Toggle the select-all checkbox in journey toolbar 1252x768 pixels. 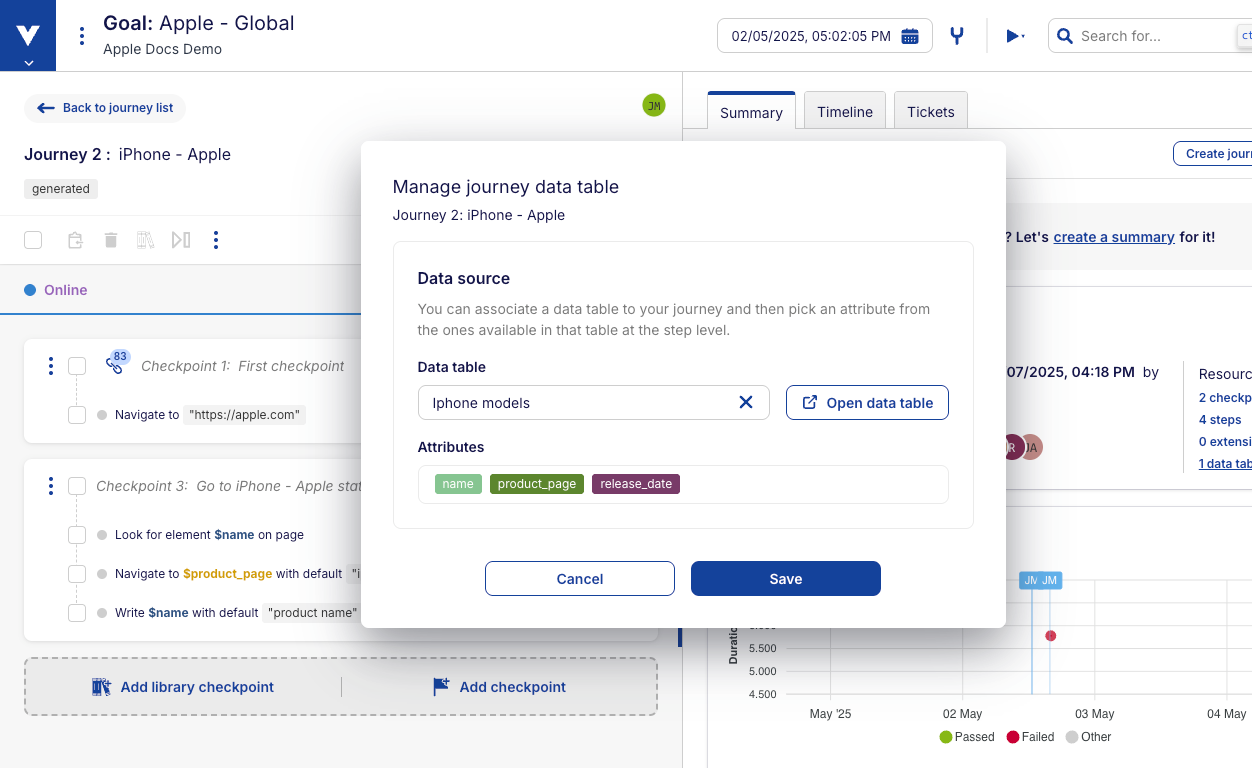pos(33,240)
